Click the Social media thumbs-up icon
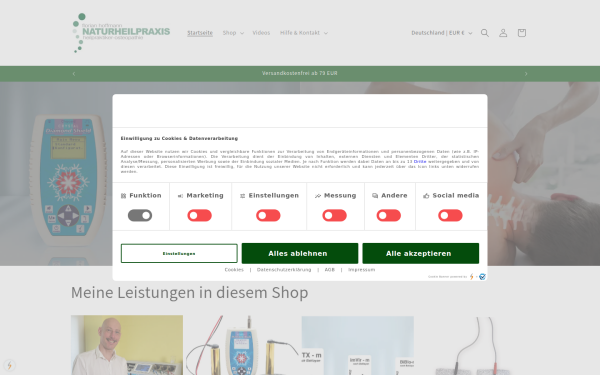 pyautogui.click(x=426, y=196)
